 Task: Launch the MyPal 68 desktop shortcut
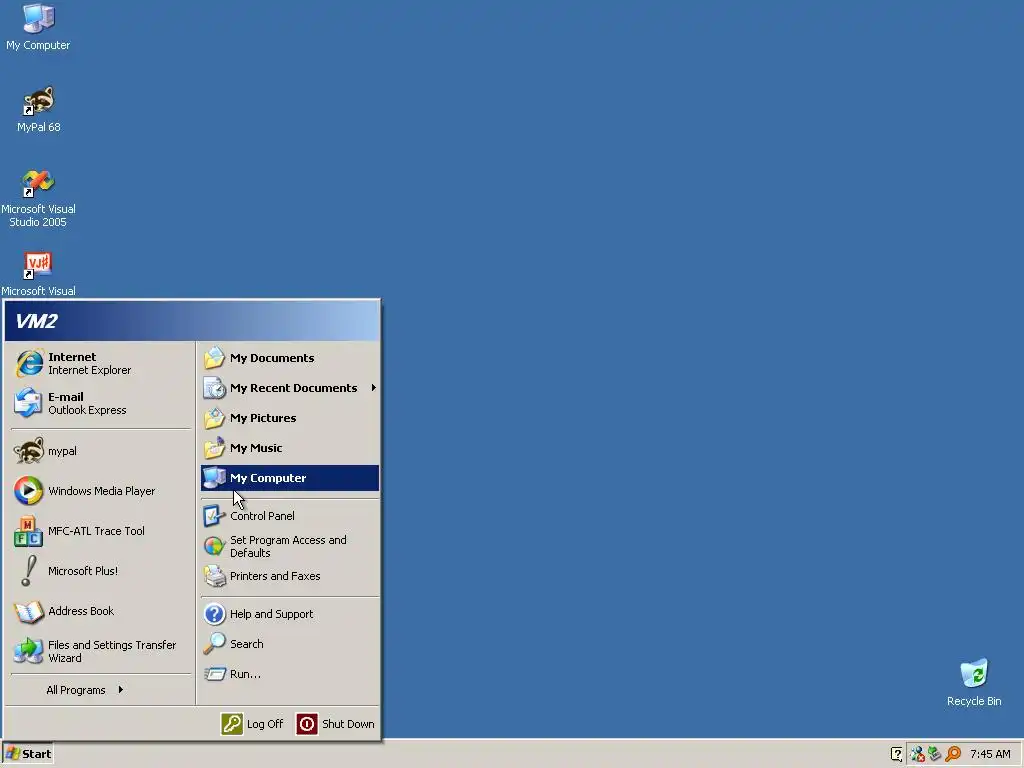[38, 109]
